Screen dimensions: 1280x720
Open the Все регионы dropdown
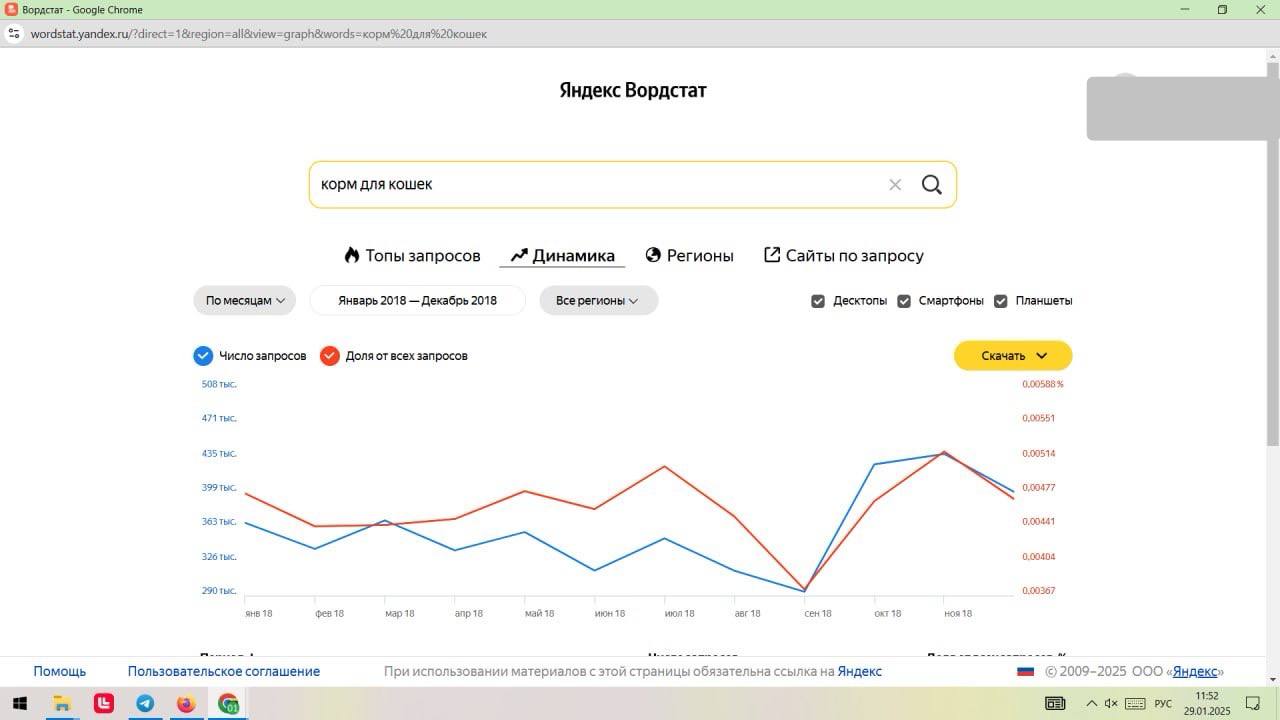598,301
